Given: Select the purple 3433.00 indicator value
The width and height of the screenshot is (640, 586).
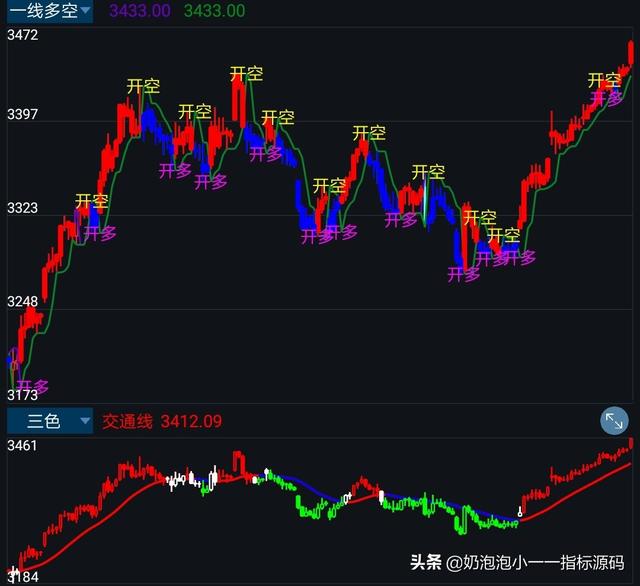Looking at the screenshot, I should coord(140,11).
